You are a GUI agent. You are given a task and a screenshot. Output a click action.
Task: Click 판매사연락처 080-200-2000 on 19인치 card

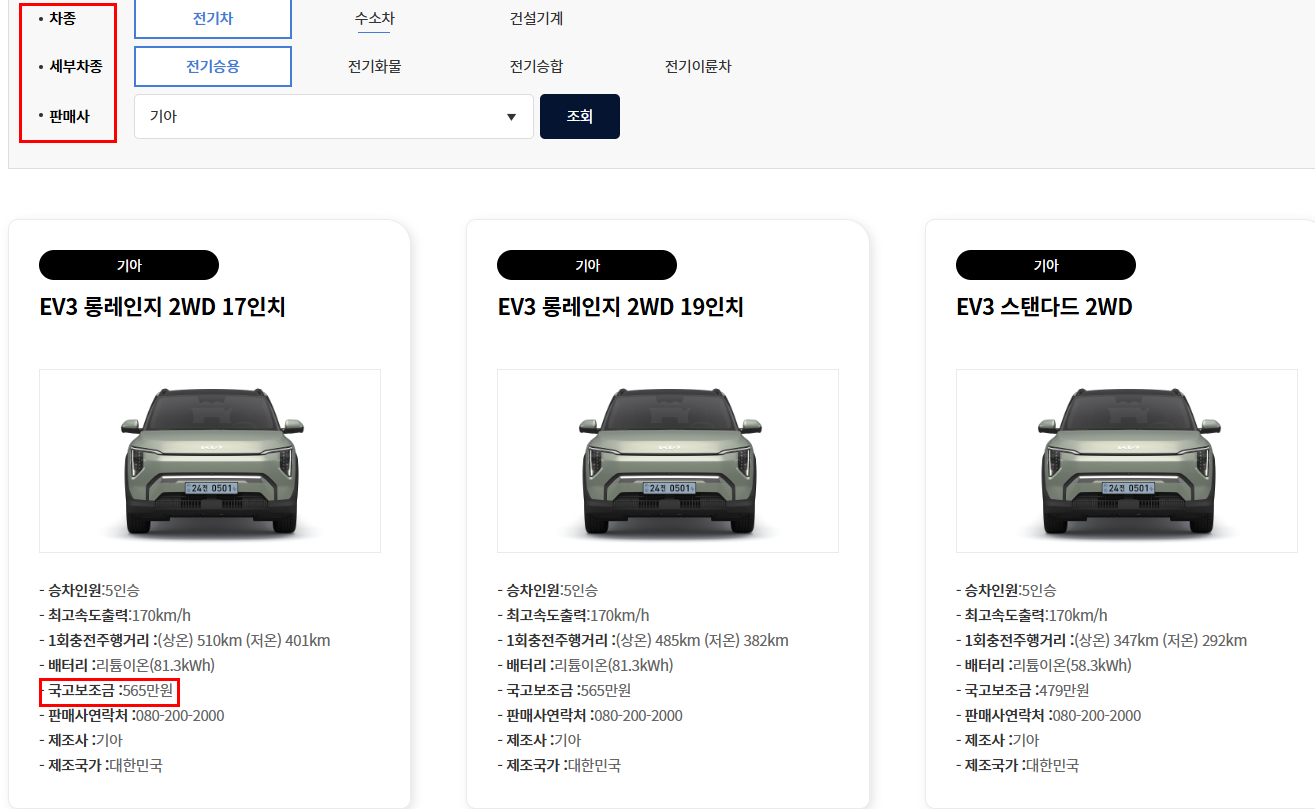pyautogui.click(x=590, y=715)
